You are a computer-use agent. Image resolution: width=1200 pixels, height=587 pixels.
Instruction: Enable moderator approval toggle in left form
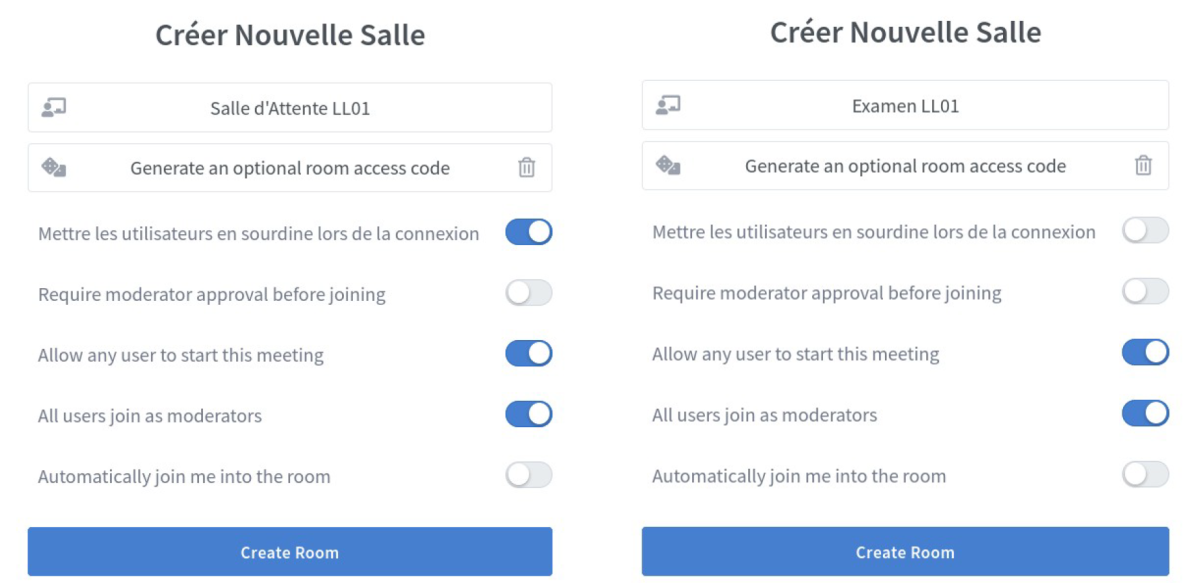click(529, 294)
